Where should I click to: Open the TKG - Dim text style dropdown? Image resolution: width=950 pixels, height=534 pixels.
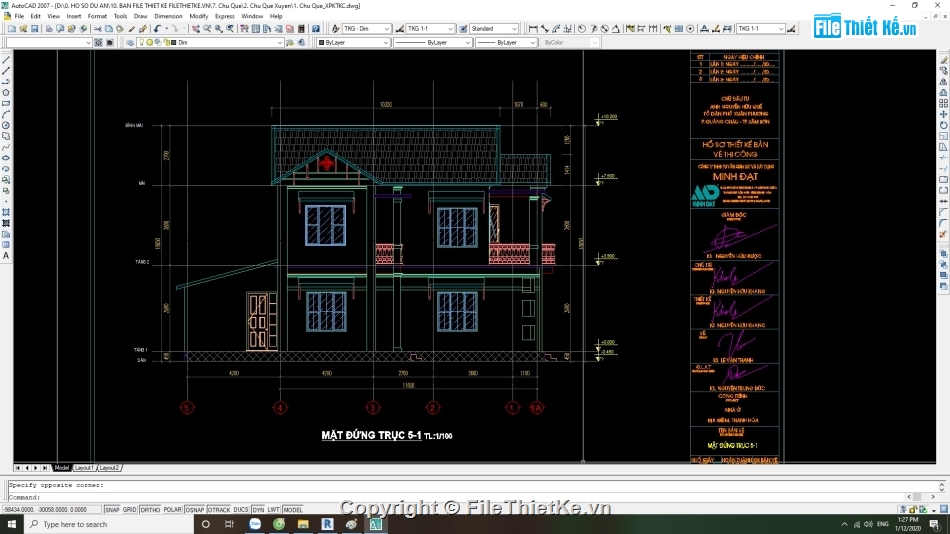click(x=367, y=28)
